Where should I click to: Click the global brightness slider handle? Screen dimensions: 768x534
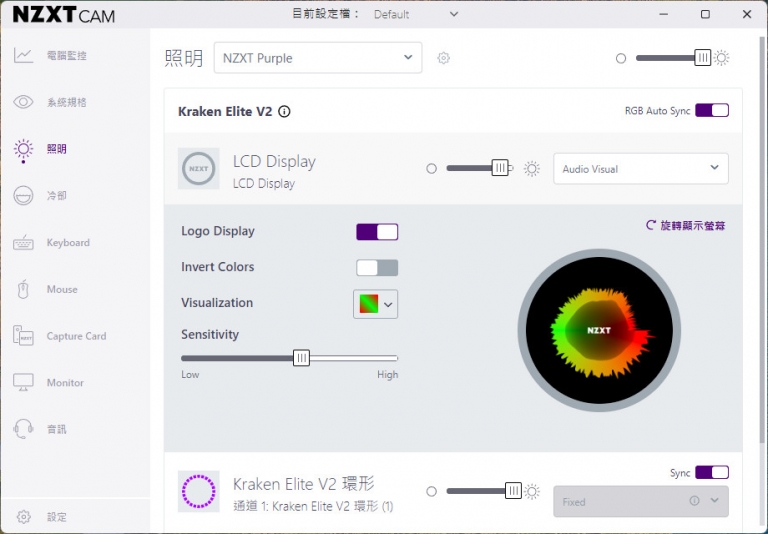pyautogui.click(x=702, y=58)
